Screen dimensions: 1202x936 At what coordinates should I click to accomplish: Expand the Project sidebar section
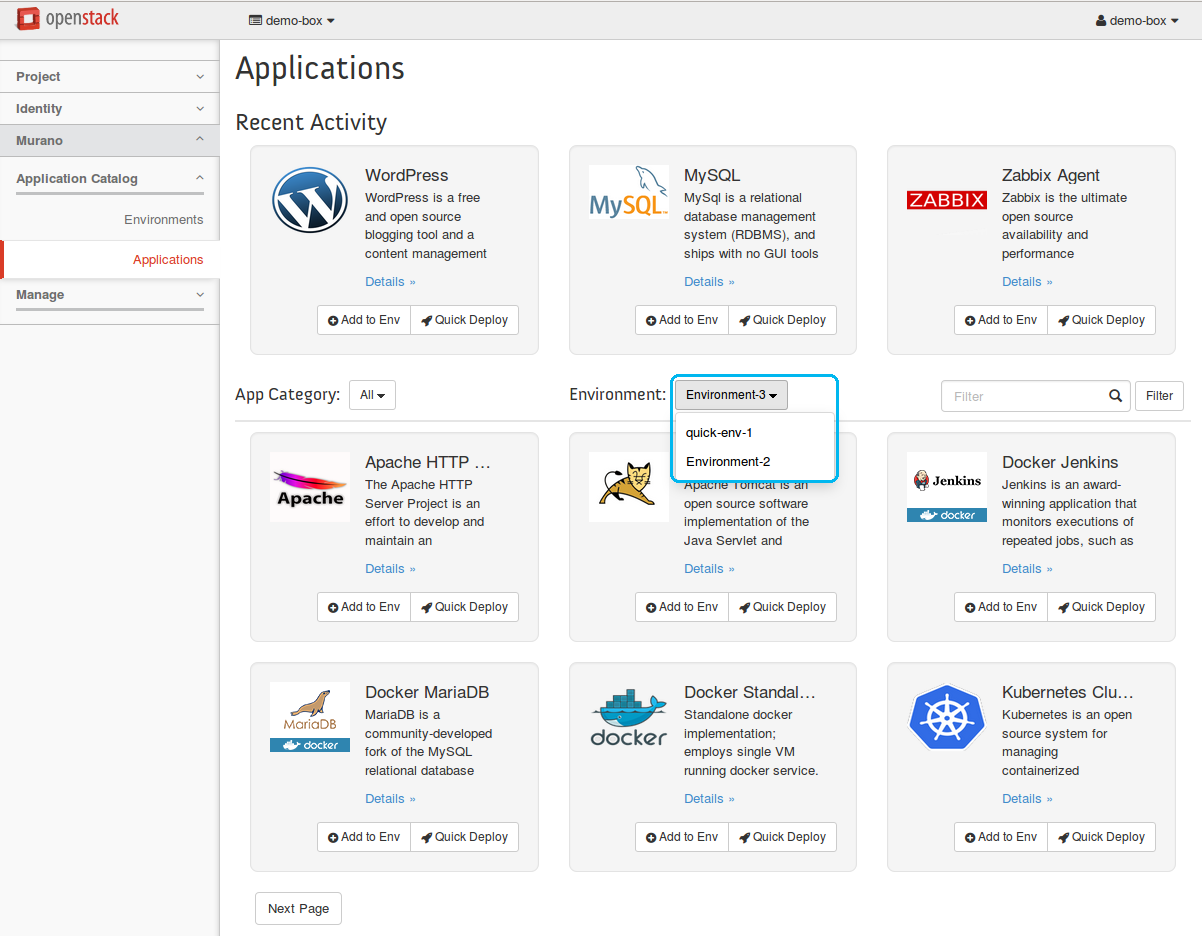point(109,77)
